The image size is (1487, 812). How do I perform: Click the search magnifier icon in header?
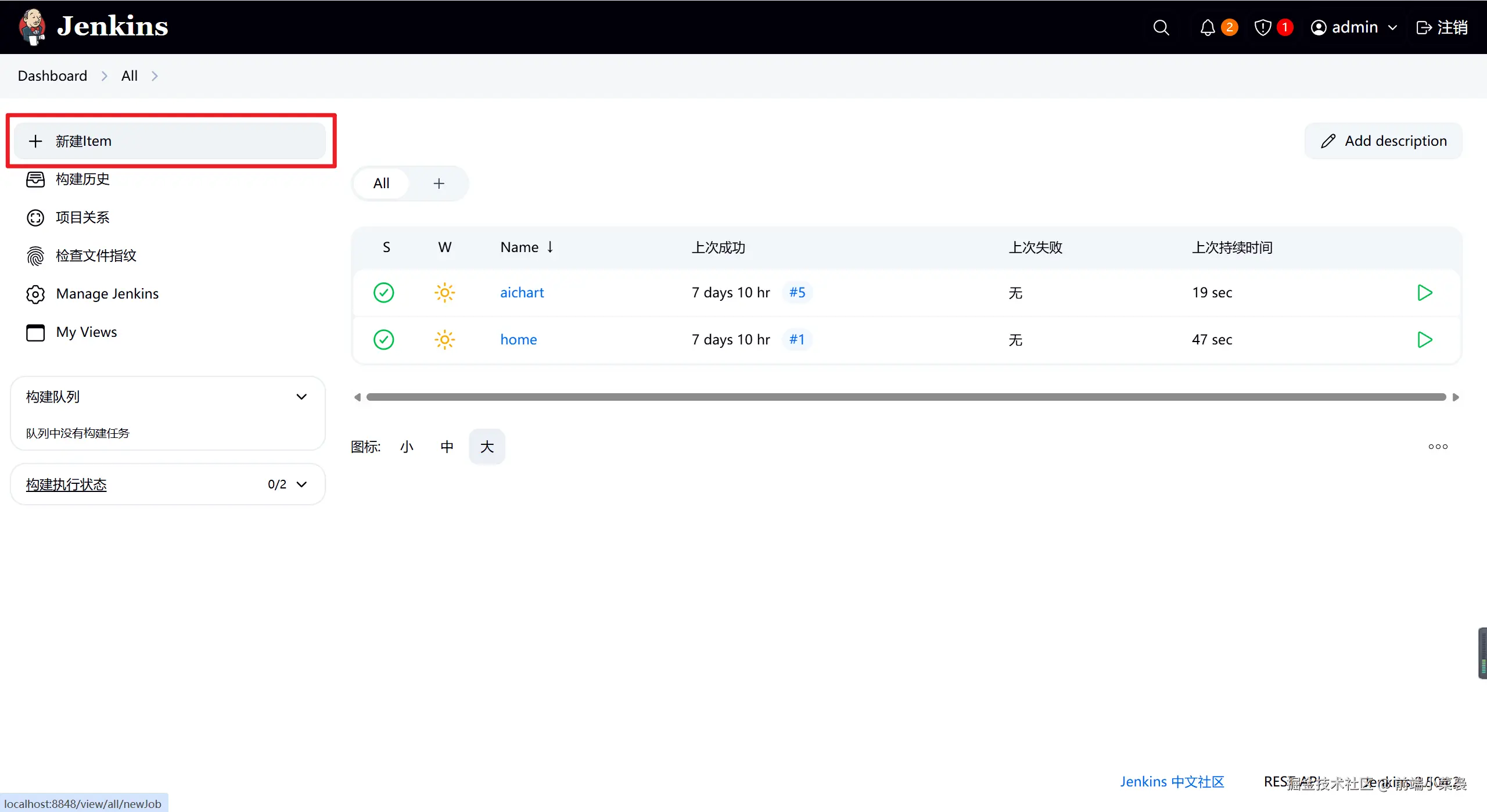tap(1161, 27)
